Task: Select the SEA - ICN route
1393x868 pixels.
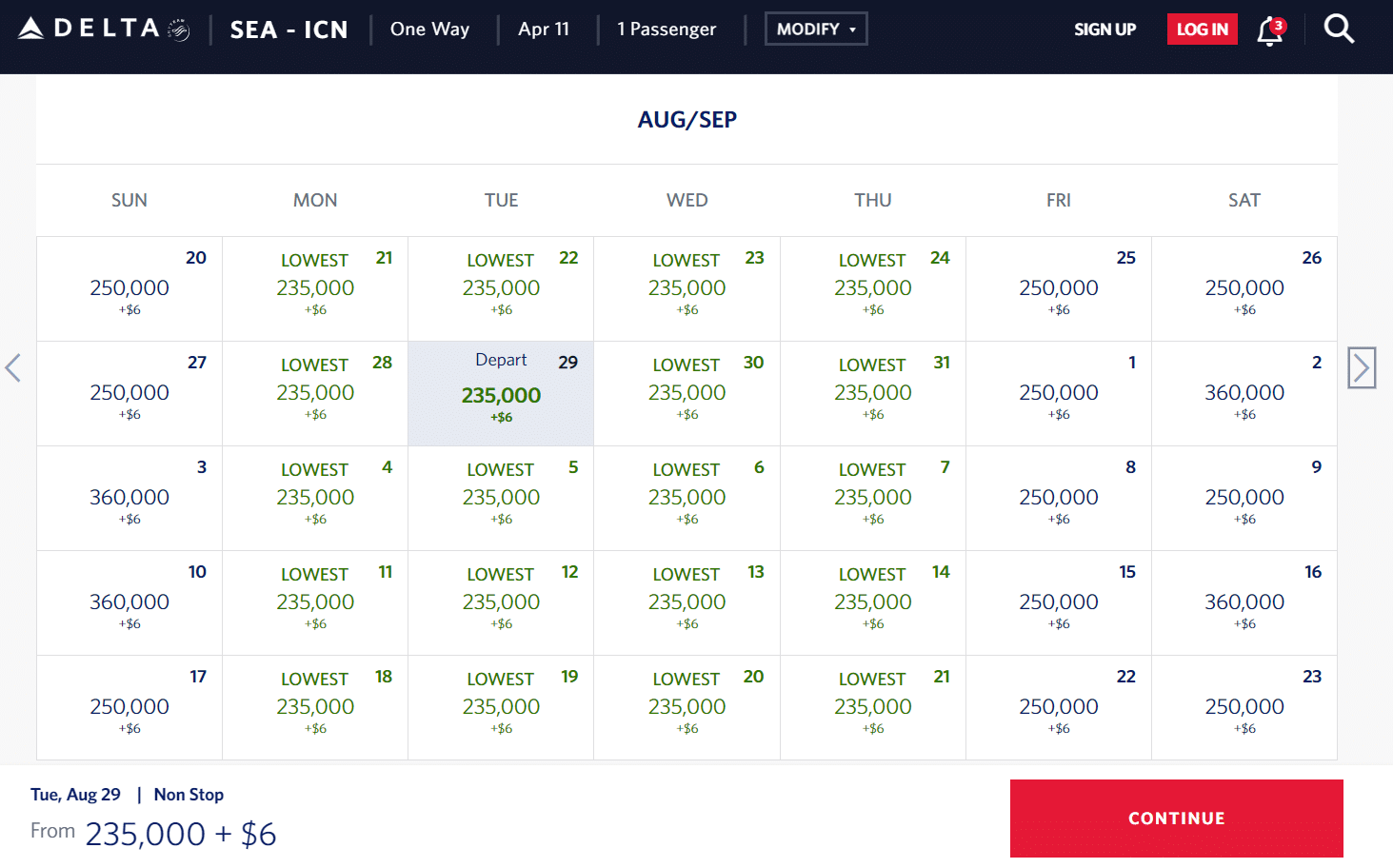Action: [289, 30]
